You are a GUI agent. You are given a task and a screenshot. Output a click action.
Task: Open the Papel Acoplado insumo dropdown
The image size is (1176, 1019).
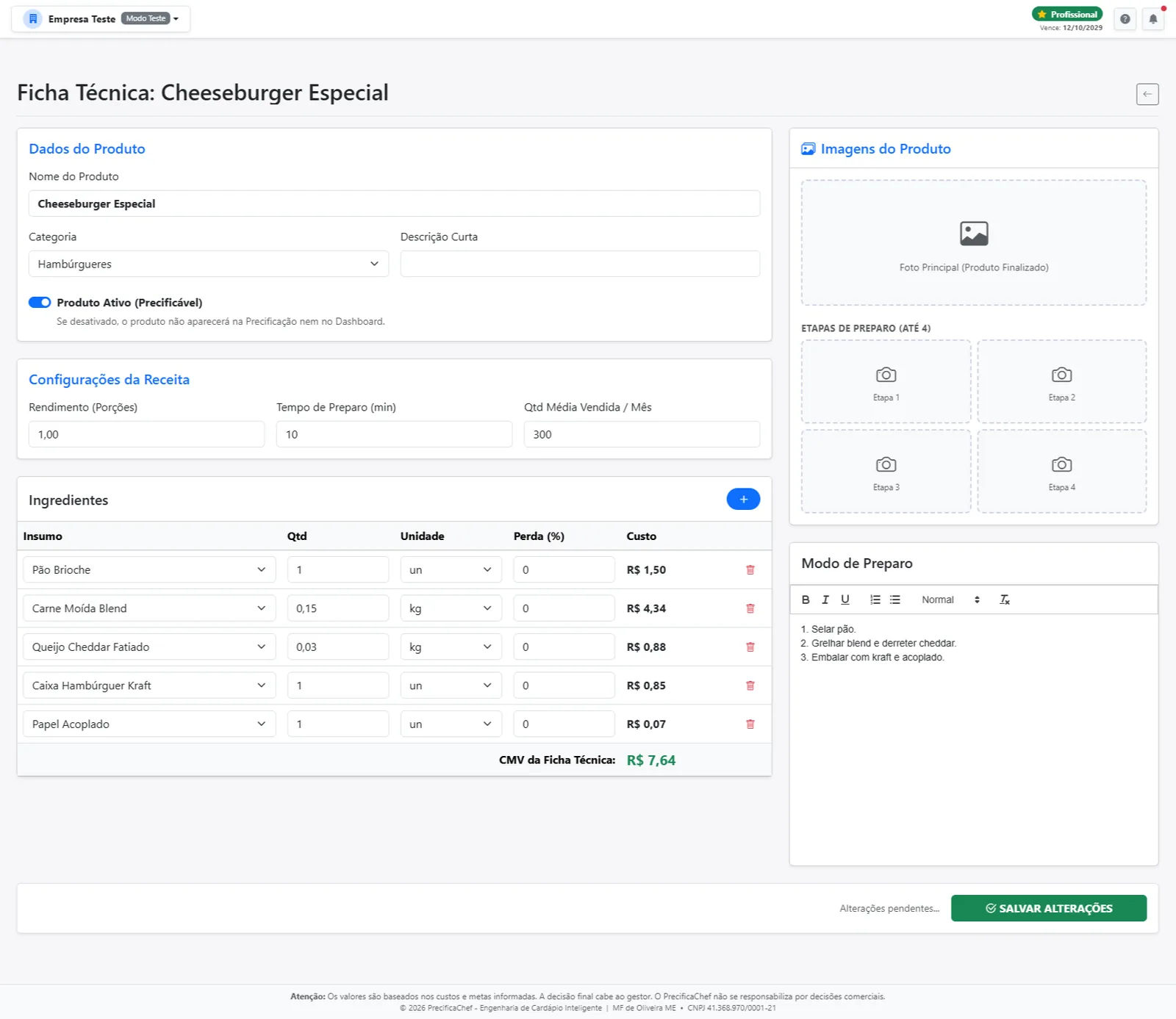click(x=149, y=724)
